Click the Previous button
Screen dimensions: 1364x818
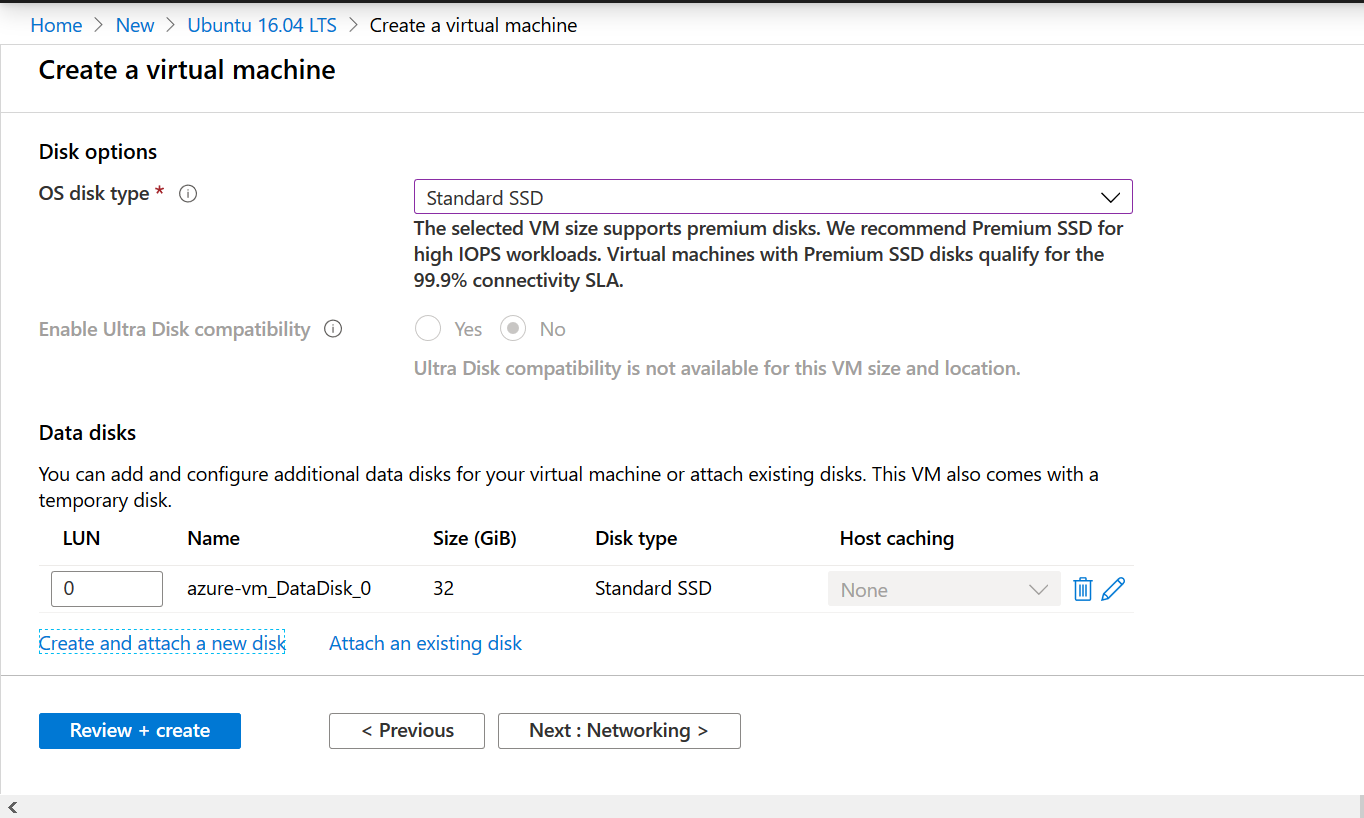tap(407, 730)
